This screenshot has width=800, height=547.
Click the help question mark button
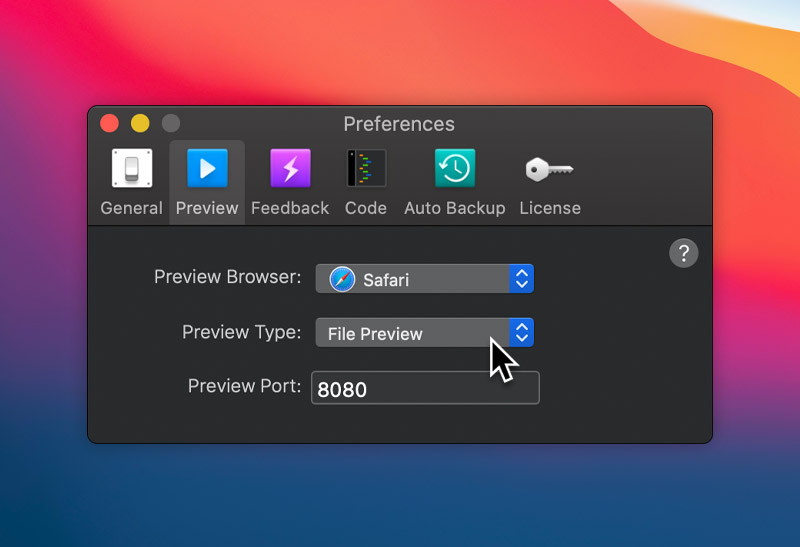pos(684,253)
